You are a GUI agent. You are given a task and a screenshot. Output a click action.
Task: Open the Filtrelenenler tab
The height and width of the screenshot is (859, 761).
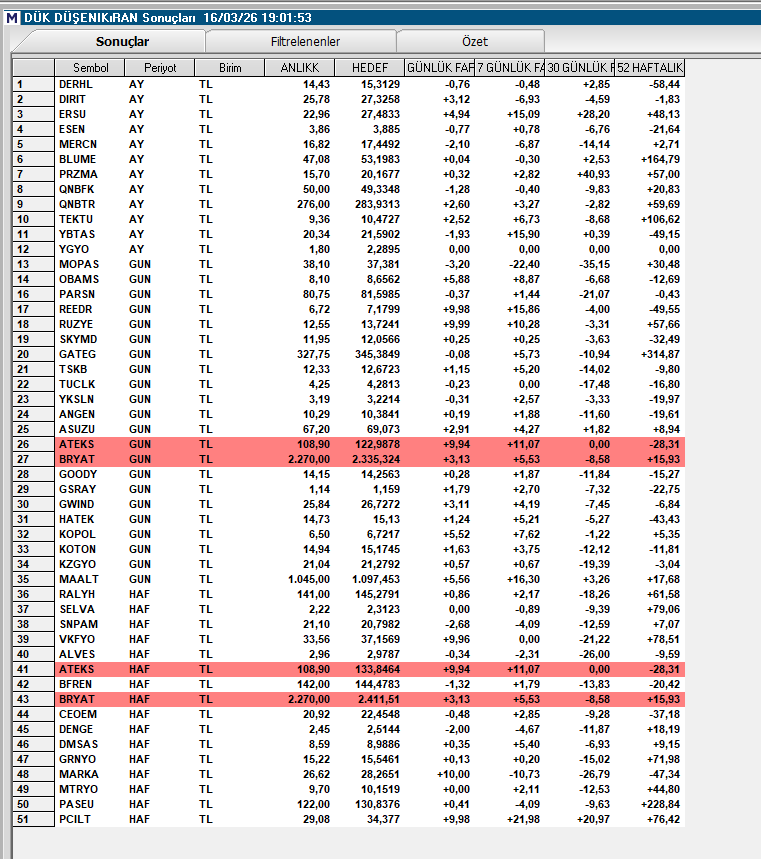point(305,42)
